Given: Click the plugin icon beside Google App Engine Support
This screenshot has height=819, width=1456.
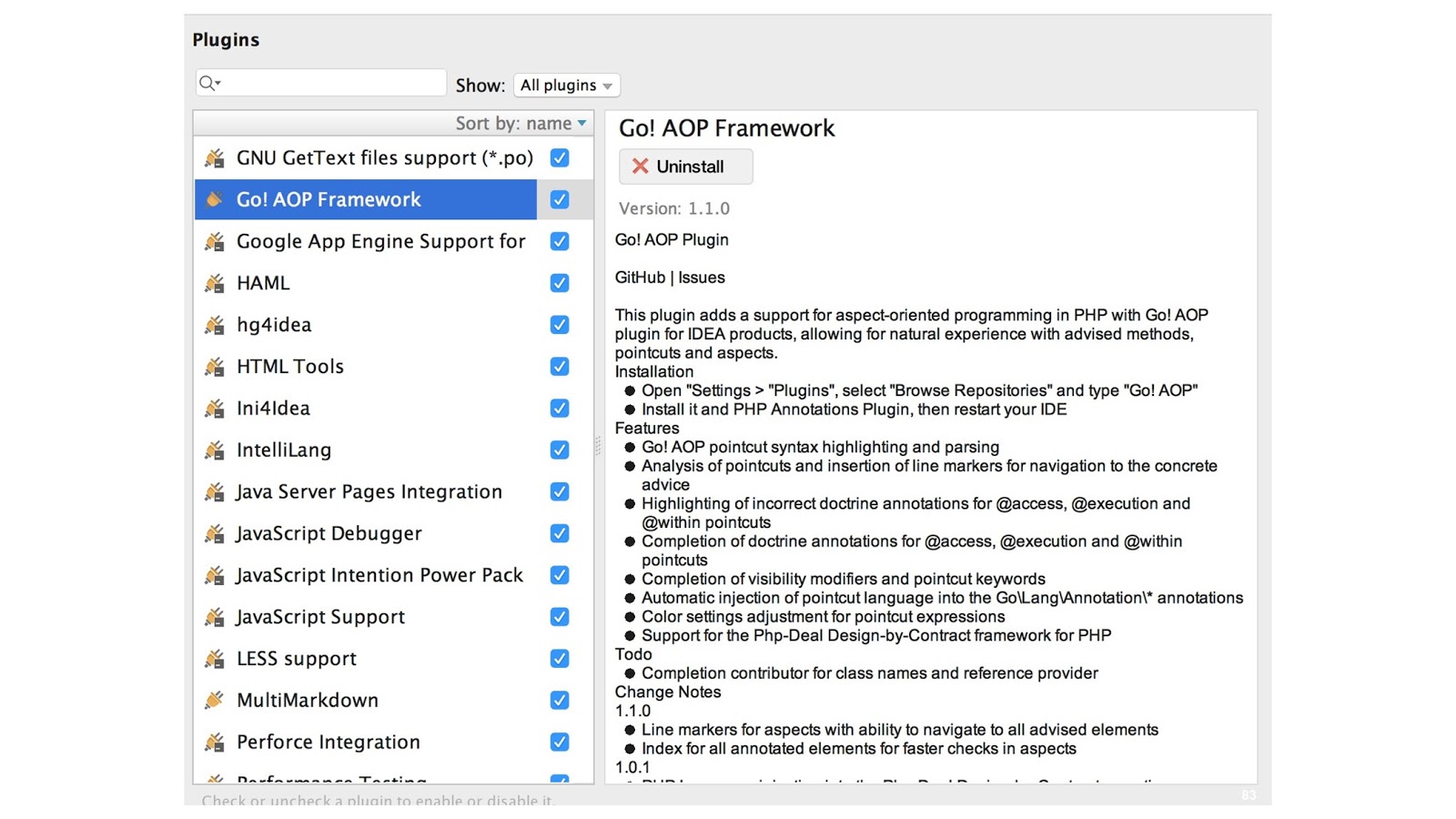Looking at the screenshot, I should point(215,242).
